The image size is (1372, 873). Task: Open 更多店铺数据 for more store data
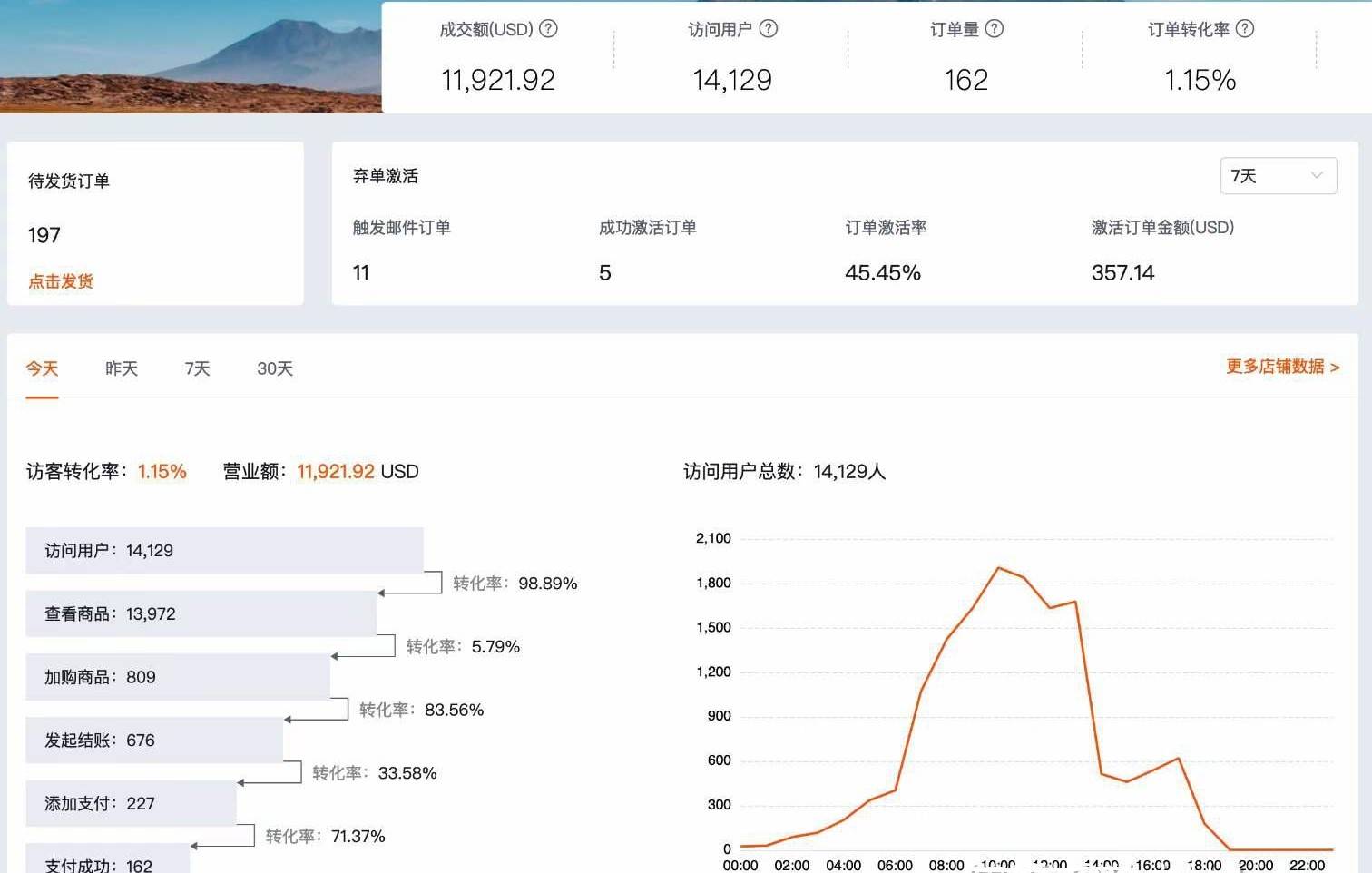(1275, 368)
